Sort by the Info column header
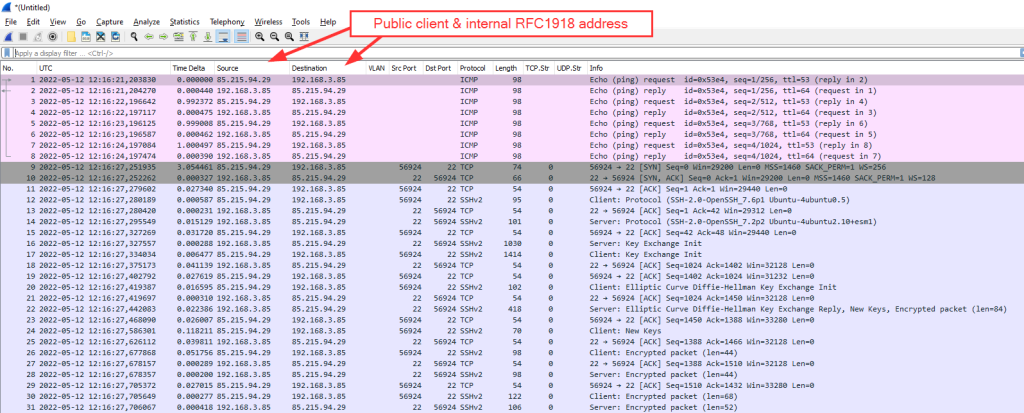Viewport: 1024px width, 413px height. (x=805, y=68)
